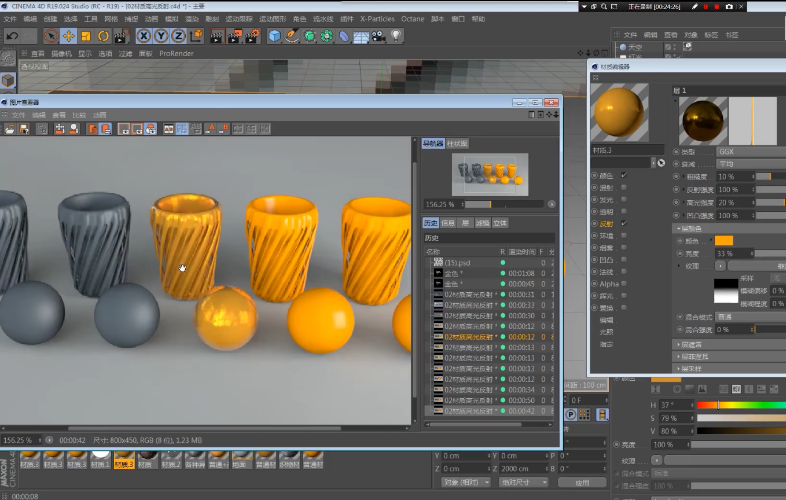Toggle the X axis lock icon
This screenshot has width=786, height=500.
(144, 36)
